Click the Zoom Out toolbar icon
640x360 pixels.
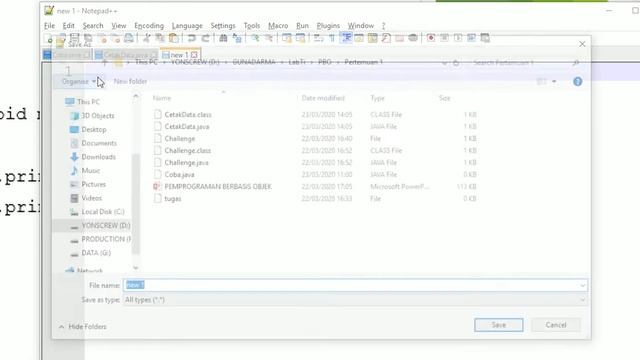pyautogui.click(x=269, y=38)
